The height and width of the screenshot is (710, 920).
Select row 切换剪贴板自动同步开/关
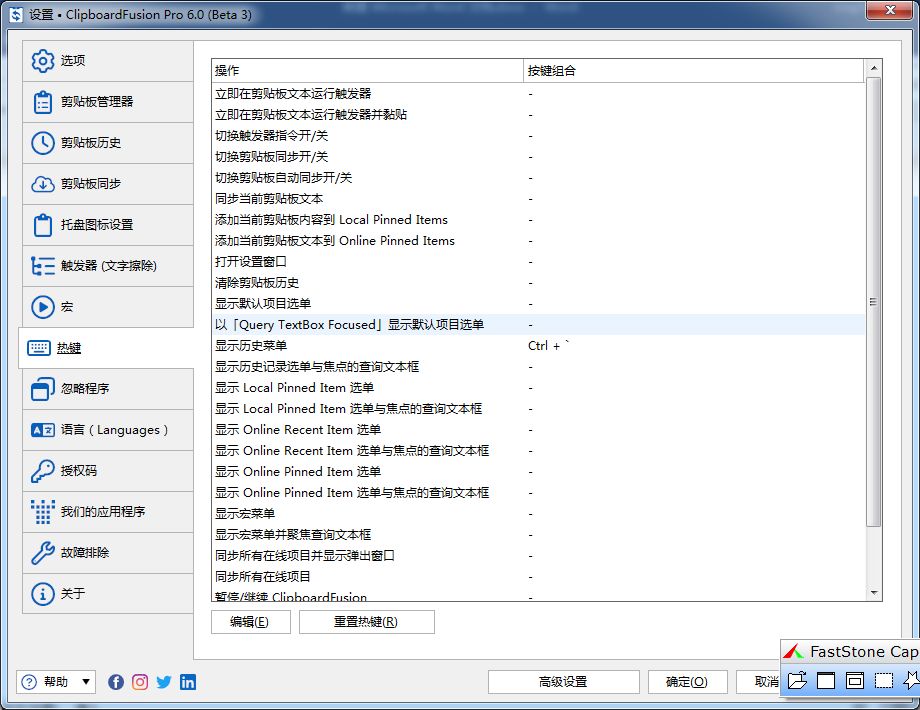pos(538,178)
